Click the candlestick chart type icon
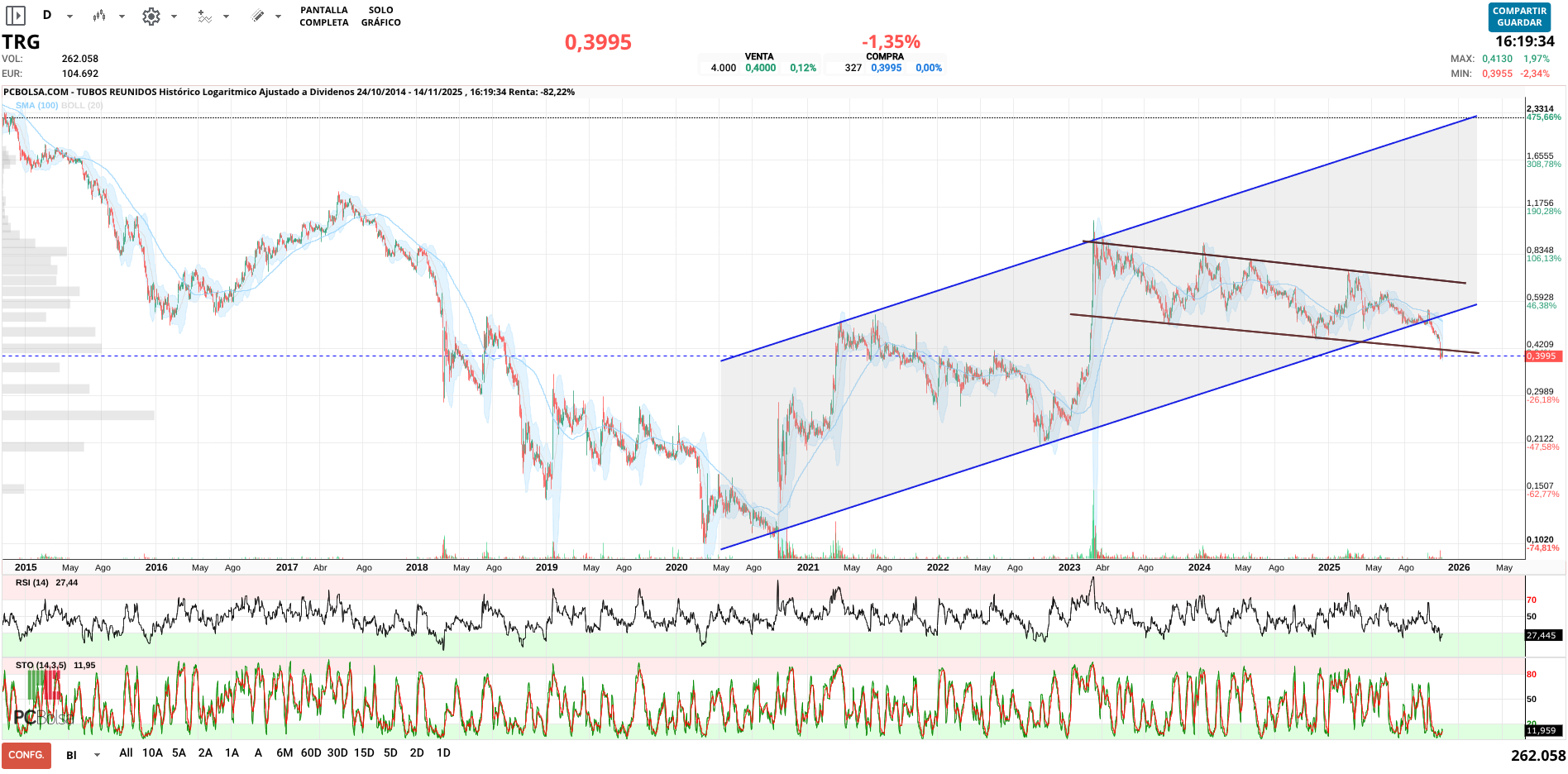Screen dimensions: 1568x774 [99, 16]
